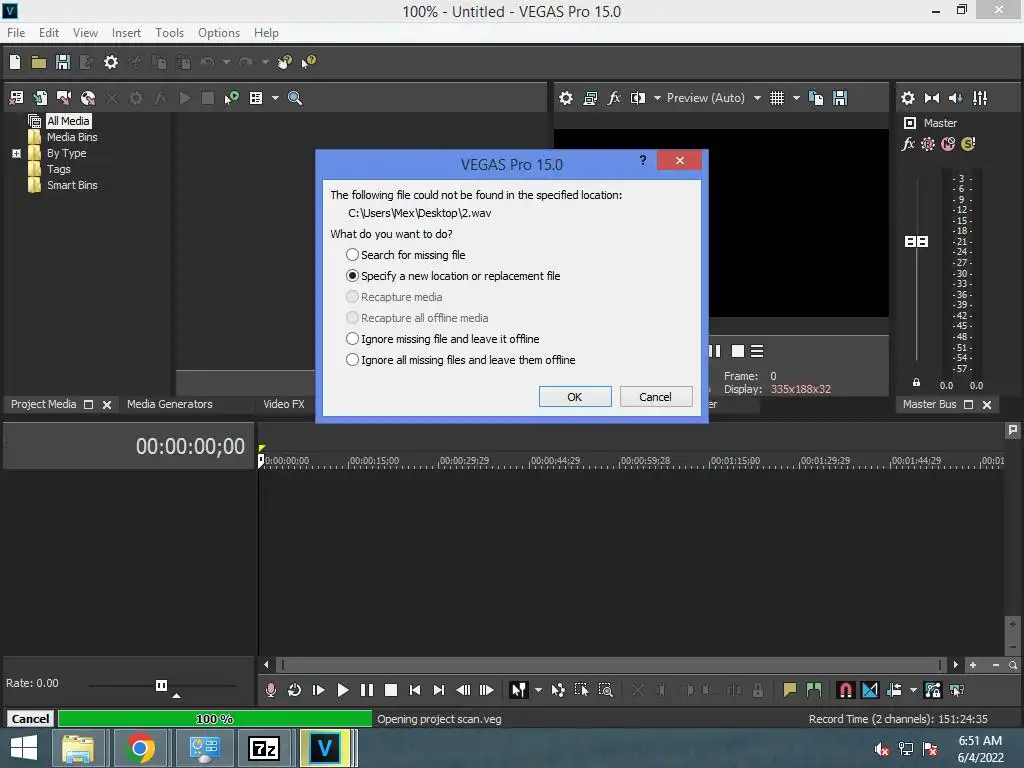Click the playback Rate slider handle
This screenshot has height=768, width=1024.
[x=161, y=685]
